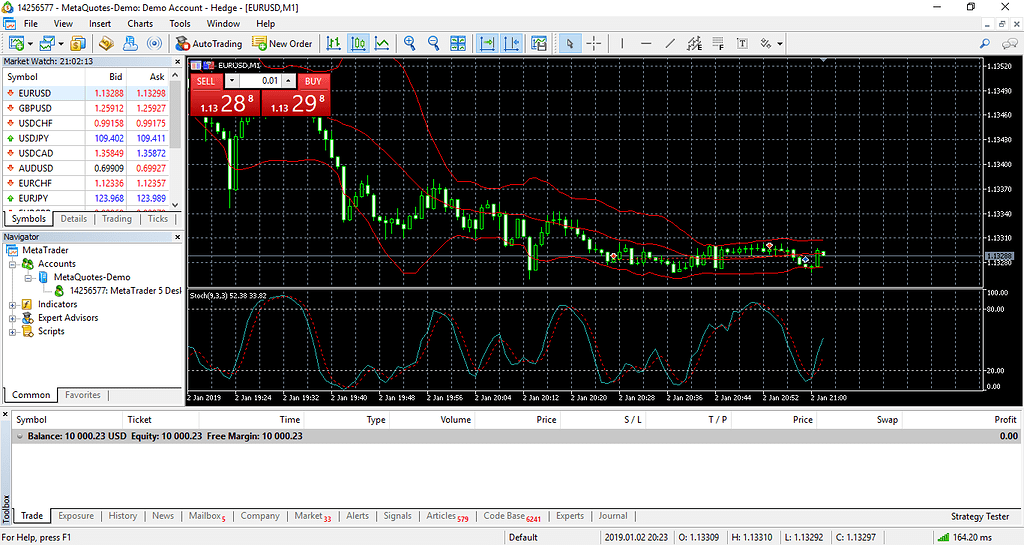
Task: Select GBPUSD in Market Watch
Action: (x=35, y=108)
